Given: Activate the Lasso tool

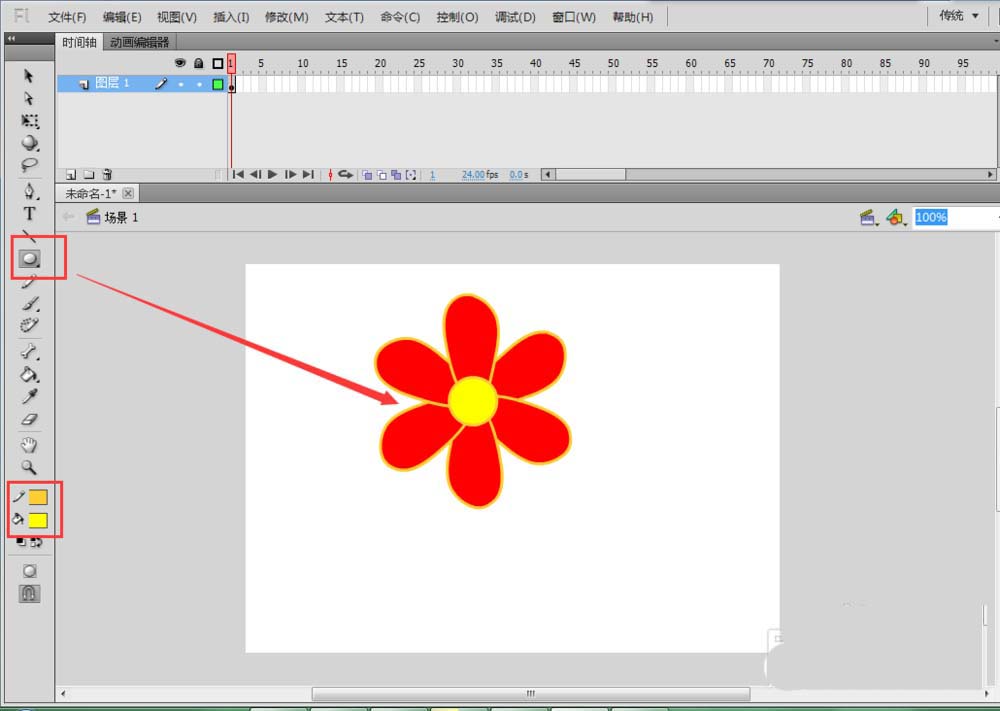Looking at the screenshot, I should click(x=29, y=165).
